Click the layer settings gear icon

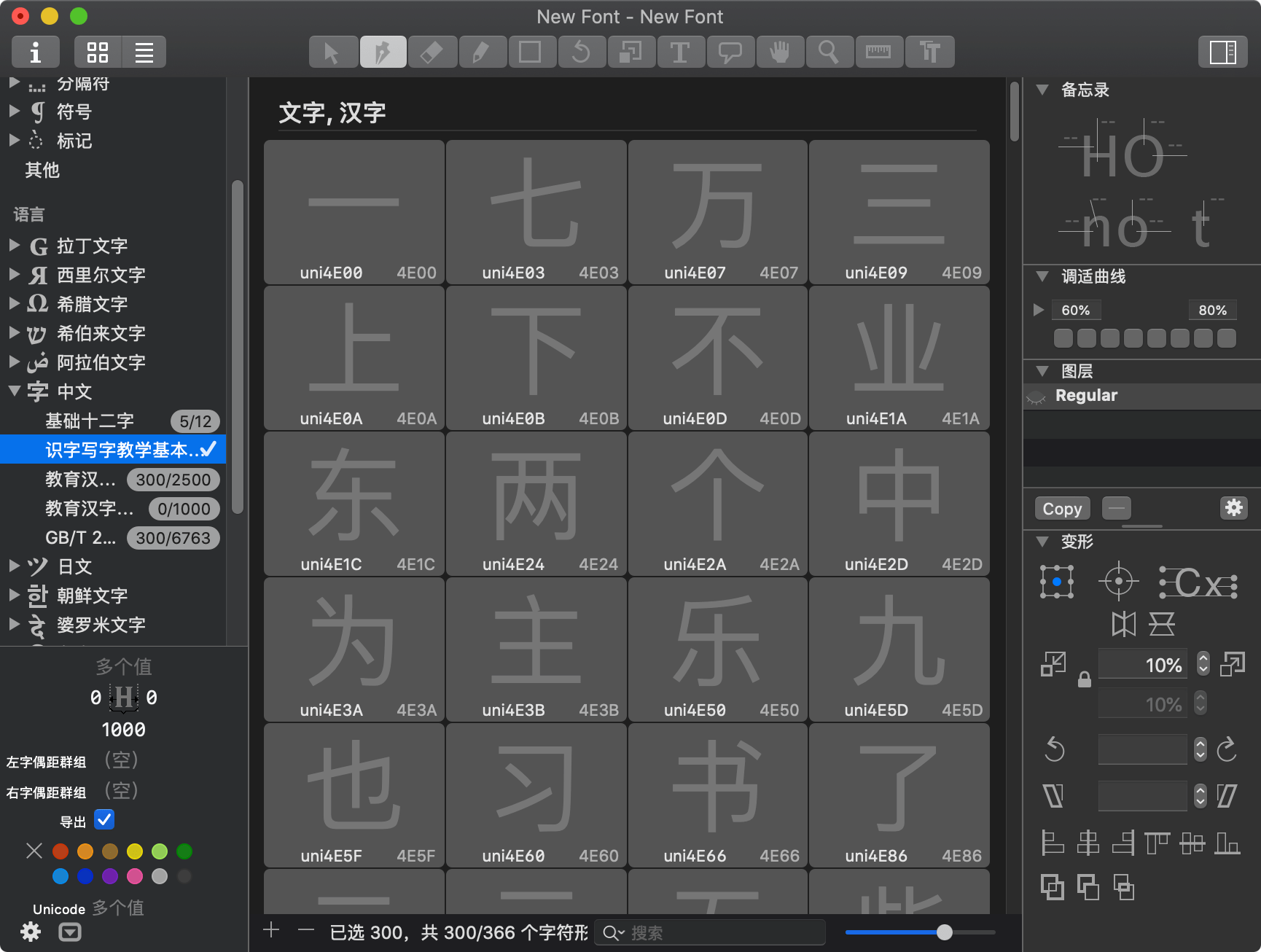point(1233,508)
